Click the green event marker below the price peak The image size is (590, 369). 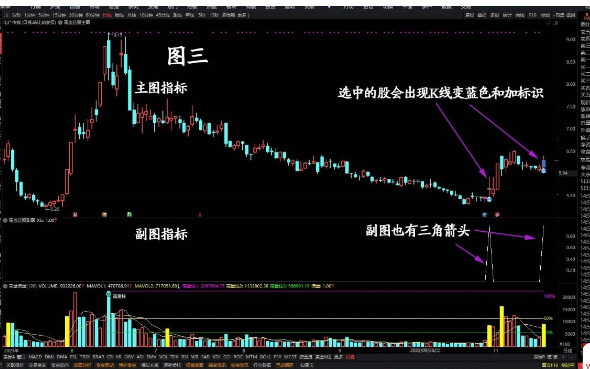tap(129, 214)
